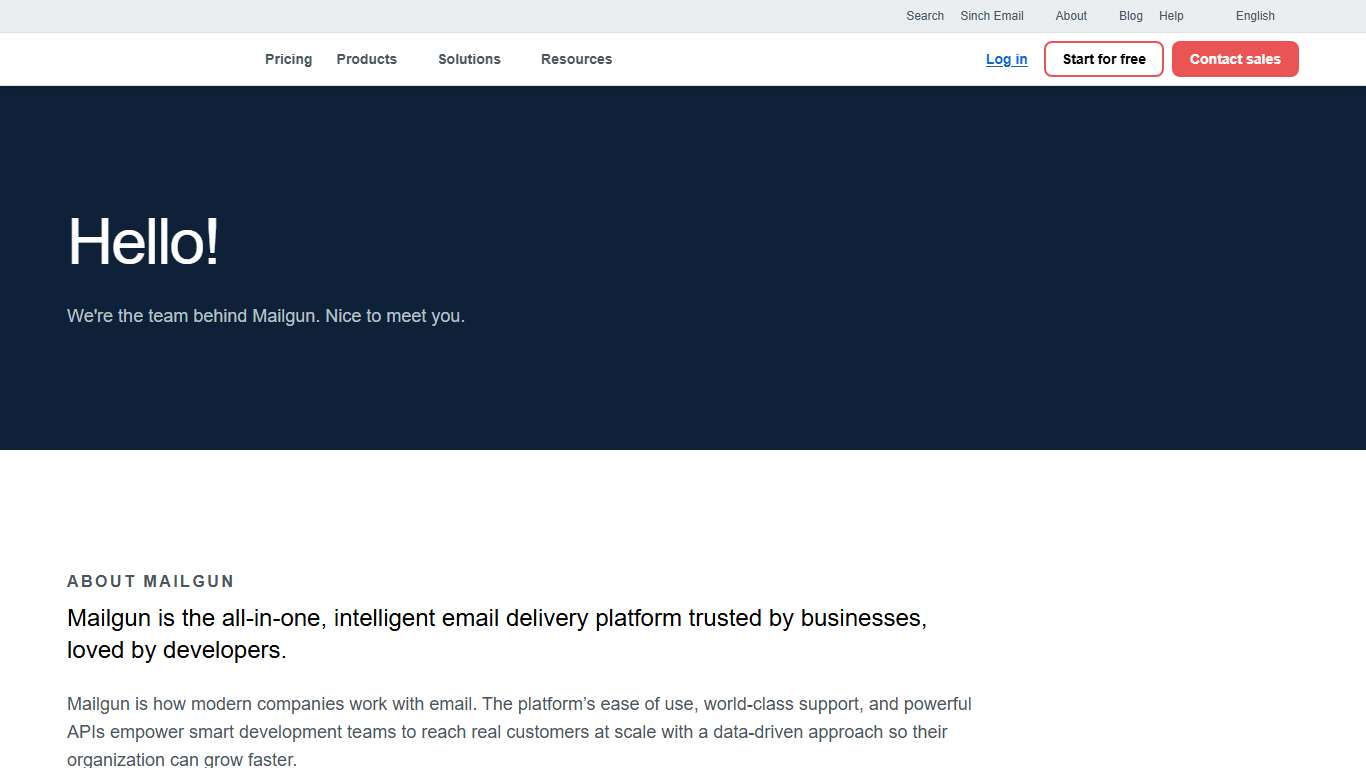Click the ABOUT MAILGUN section label
Screen dimensions: 1366x768
click(x=150, y=581)
